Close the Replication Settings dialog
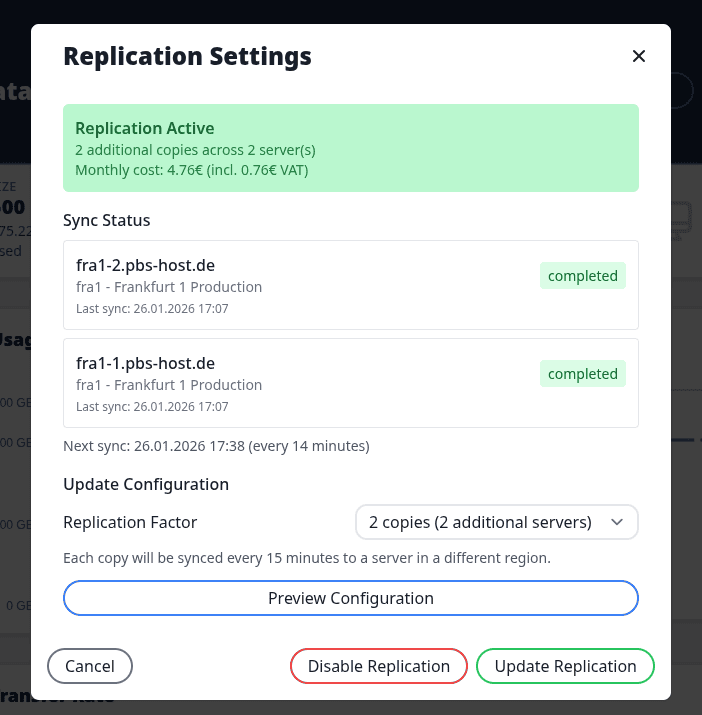 pyautogui.click(x=639, y=56)
